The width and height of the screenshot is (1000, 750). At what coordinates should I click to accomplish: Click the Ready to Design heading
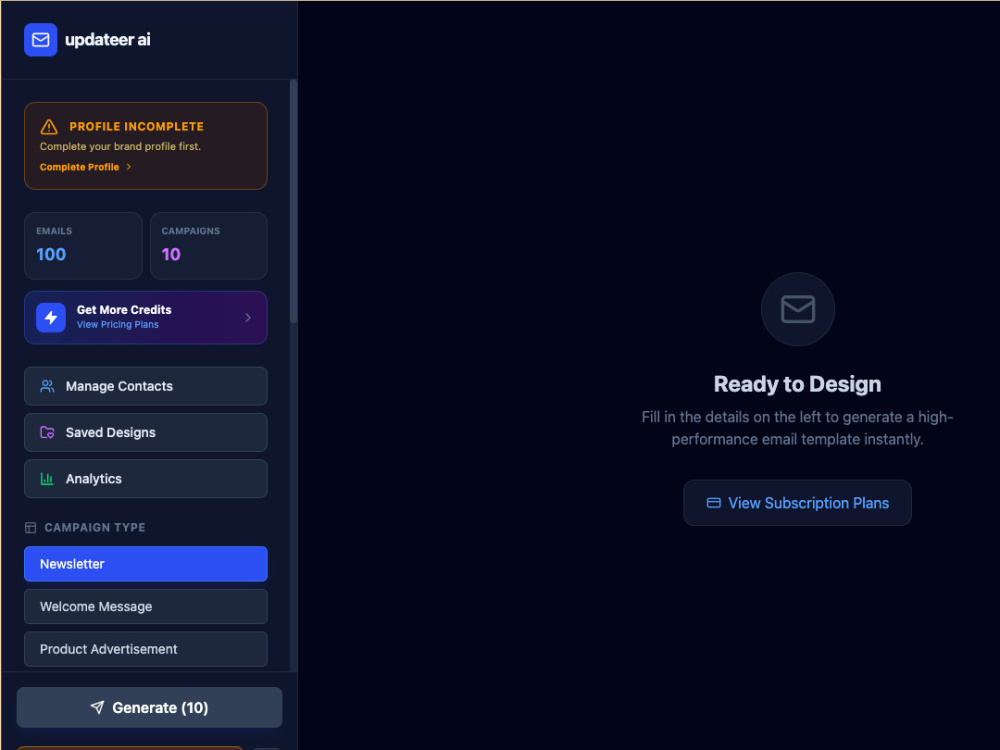pyautogui.click(x=797, y=384)
